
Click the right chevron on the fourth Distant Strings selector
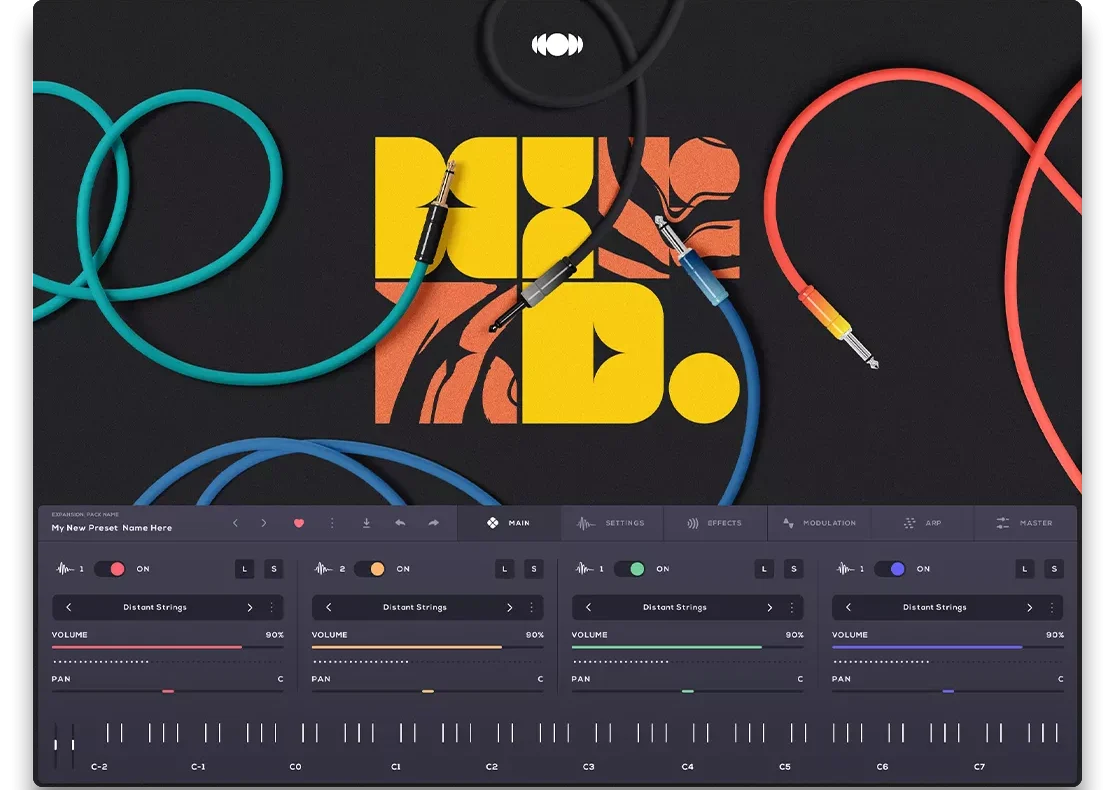coord(1029,607)
